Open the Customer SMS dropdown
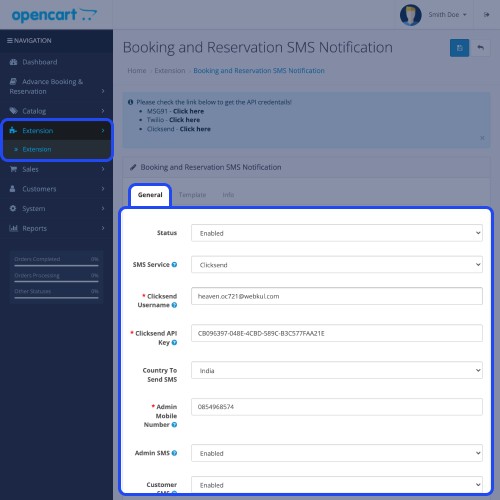Screen dimensions: 500x500 pos(337,484)
